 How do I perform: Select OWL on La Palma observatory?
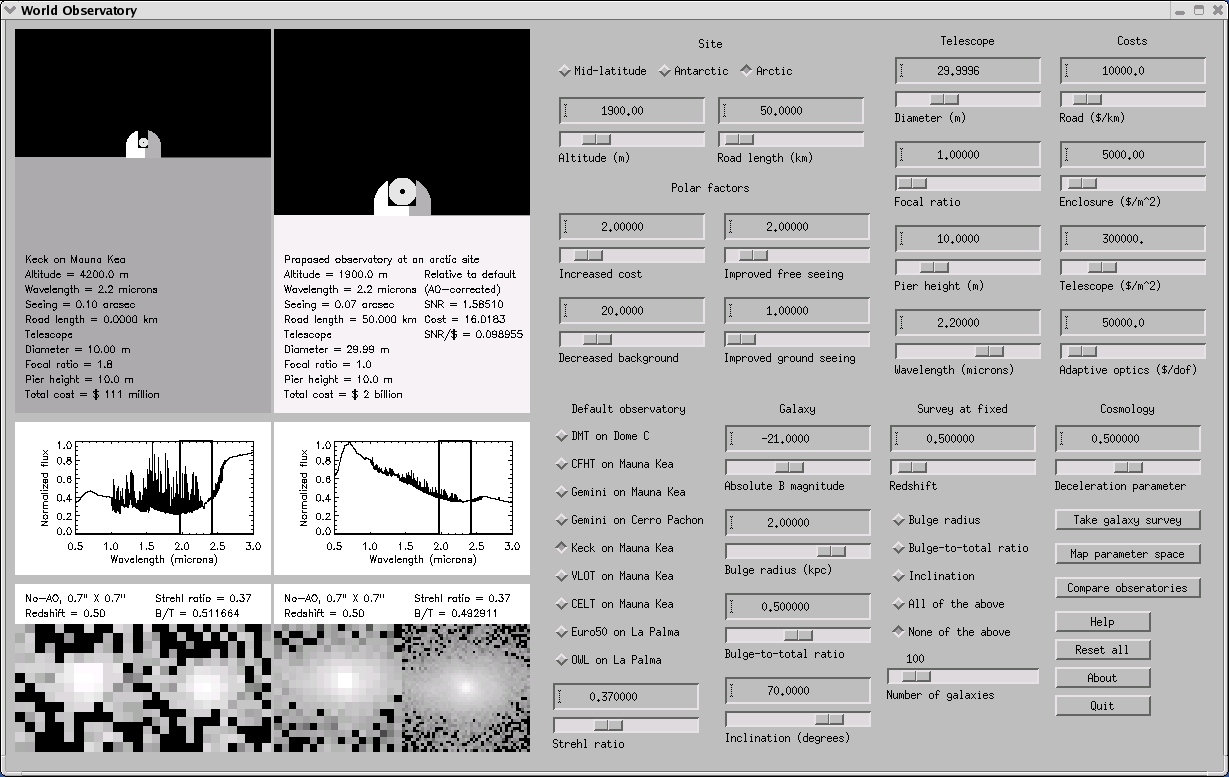pyautogui.click(x=563, y=660)
